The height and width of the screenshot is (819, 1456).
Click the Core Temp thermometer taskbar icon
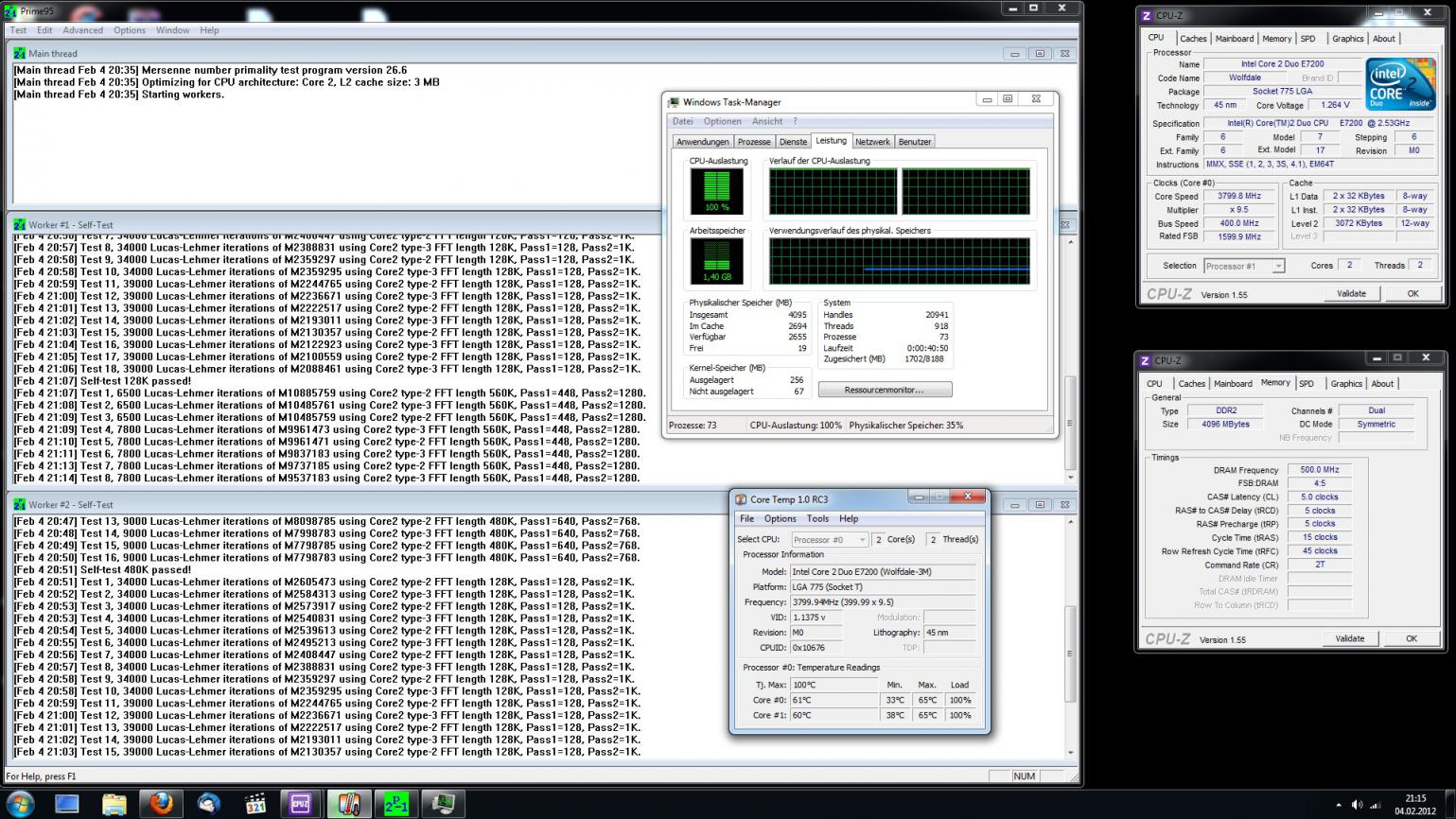tap(349, 804)
